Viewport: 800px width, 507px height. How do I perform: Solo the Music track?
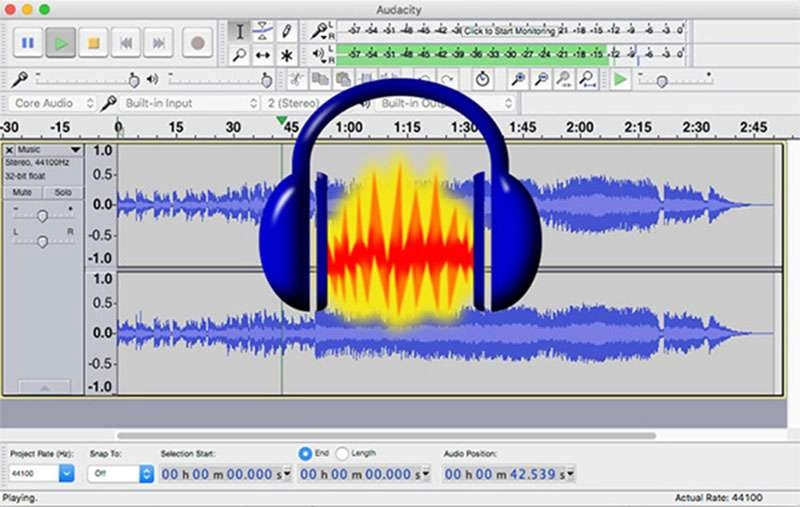point(62,192)
